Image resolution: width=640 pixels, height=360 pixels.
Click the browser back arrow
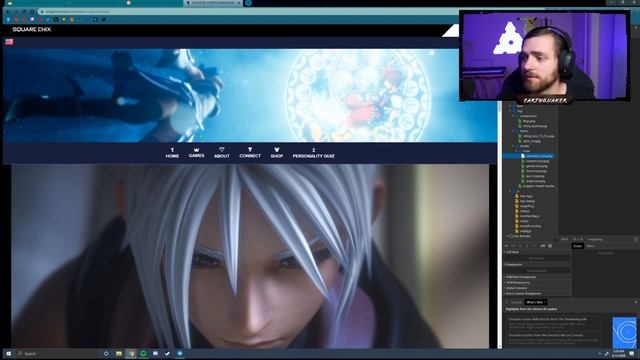[x=8, y=11]
